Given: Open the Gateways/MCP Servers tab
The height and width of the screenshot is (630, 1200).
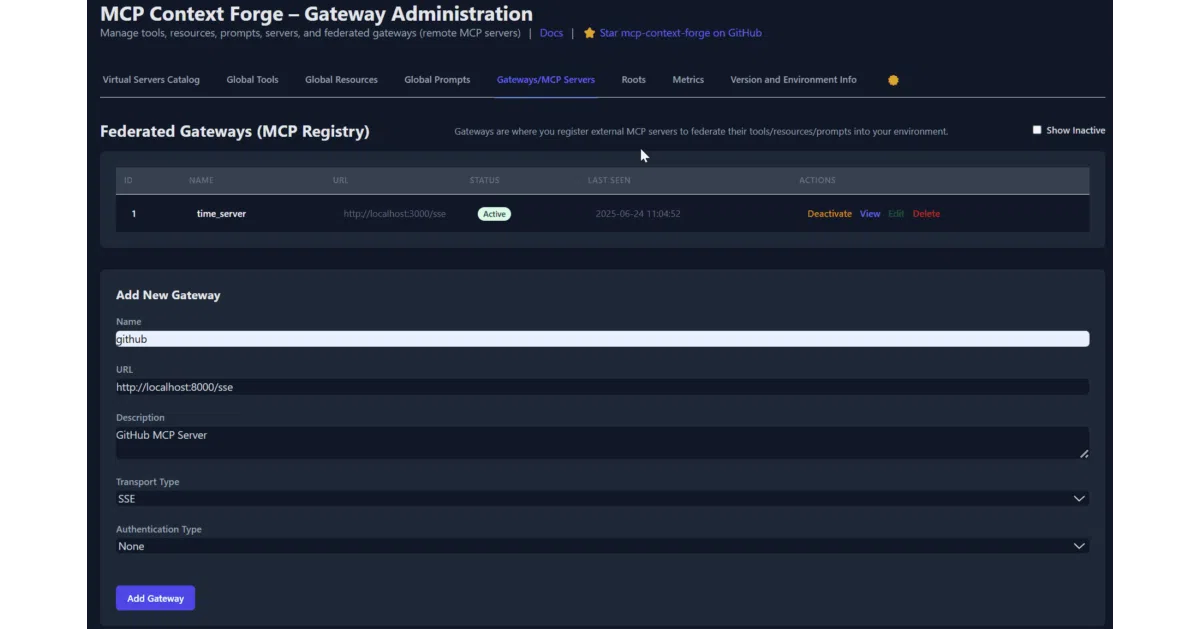Looking at the screenshot, I should [546, 80].
